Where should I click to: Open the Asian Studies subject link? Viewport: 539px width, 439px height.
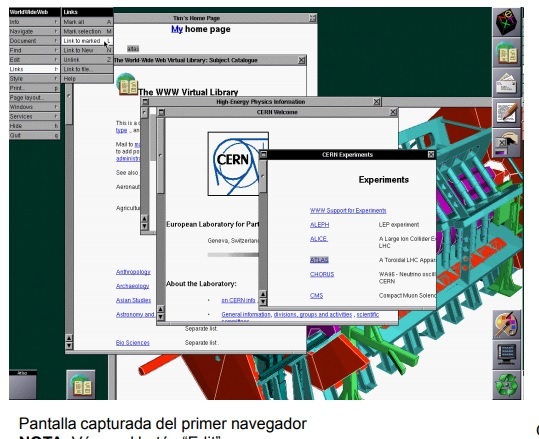click(133, 300)
